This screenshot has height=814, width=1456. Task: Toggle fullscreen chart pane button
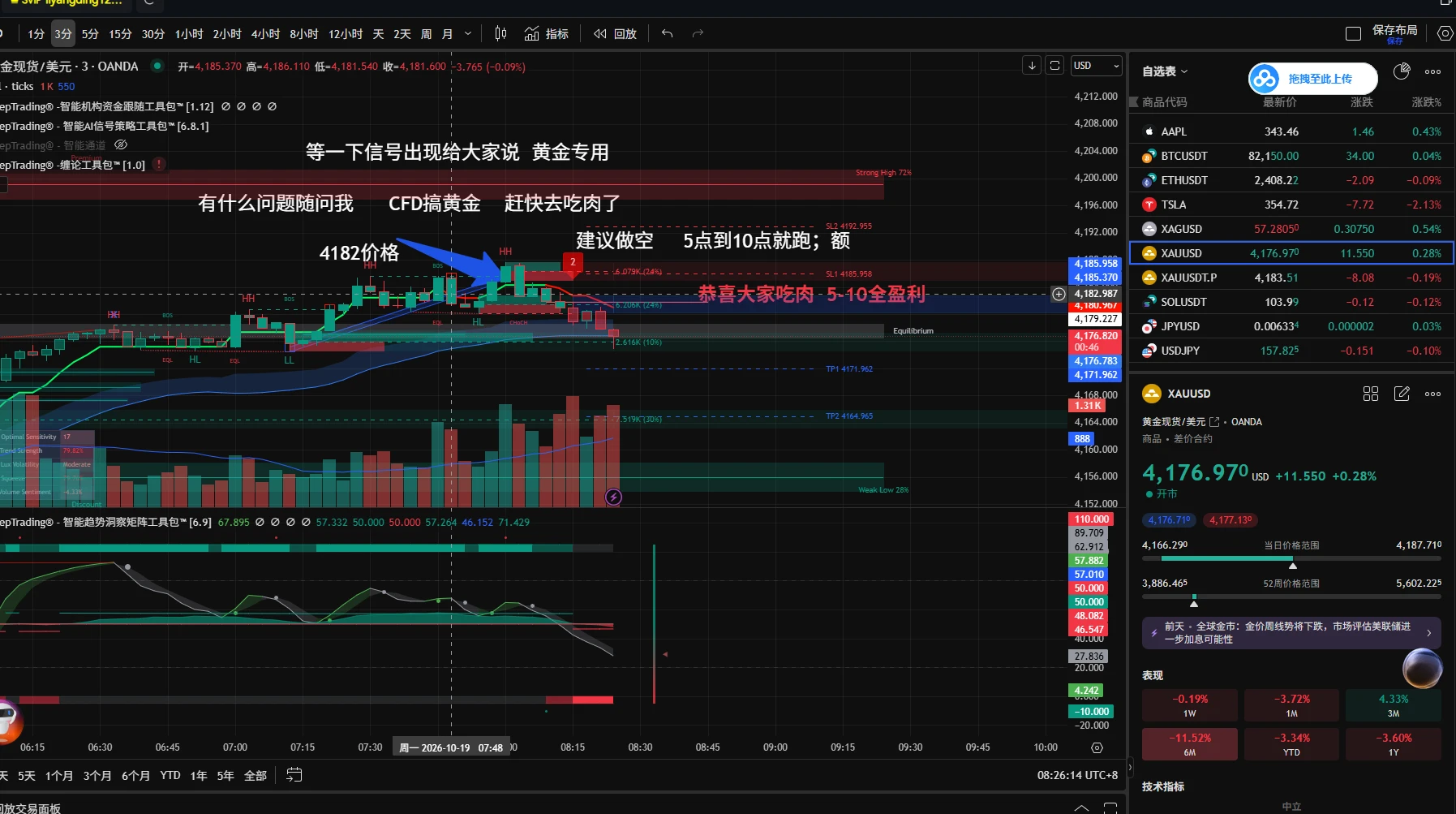[1054, 65]
